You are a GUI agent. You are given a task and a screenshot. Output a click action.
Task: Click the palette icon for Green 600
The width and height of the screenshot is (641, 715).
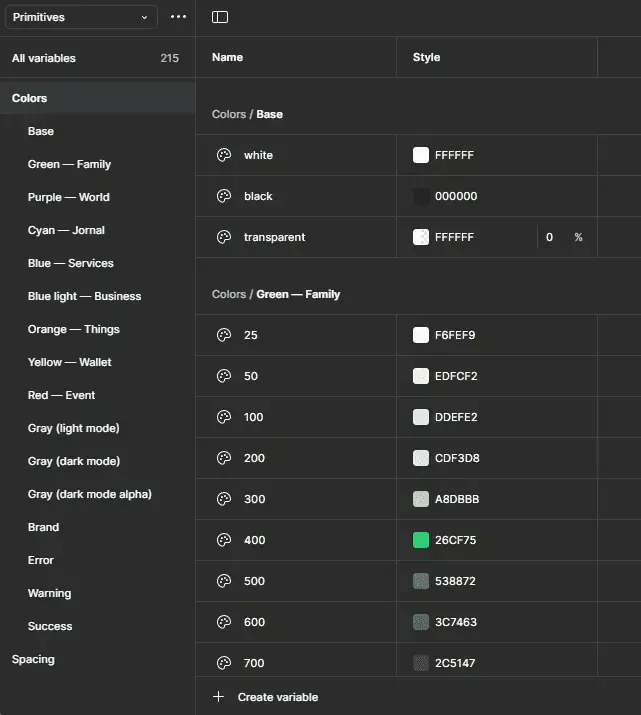coord(224,622)
